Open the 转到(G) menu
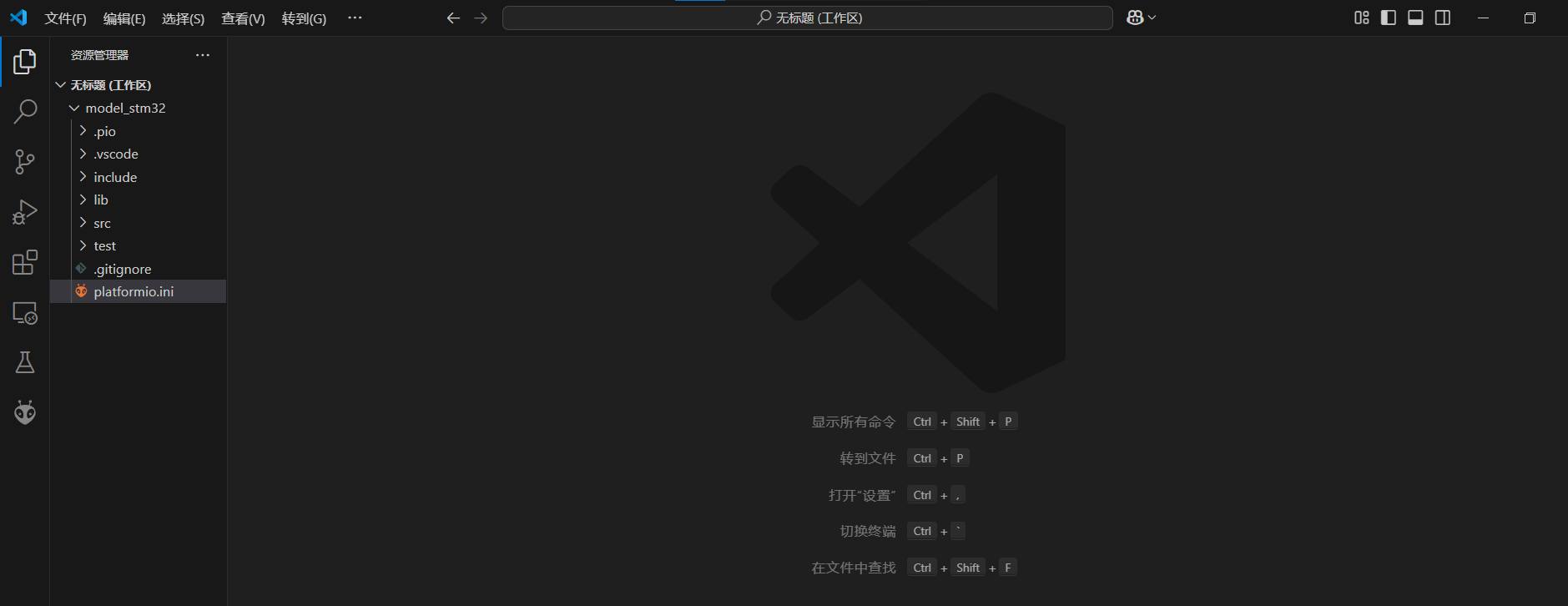The width and height of the screenshot is (1568, 606). [x=304, y=18]
